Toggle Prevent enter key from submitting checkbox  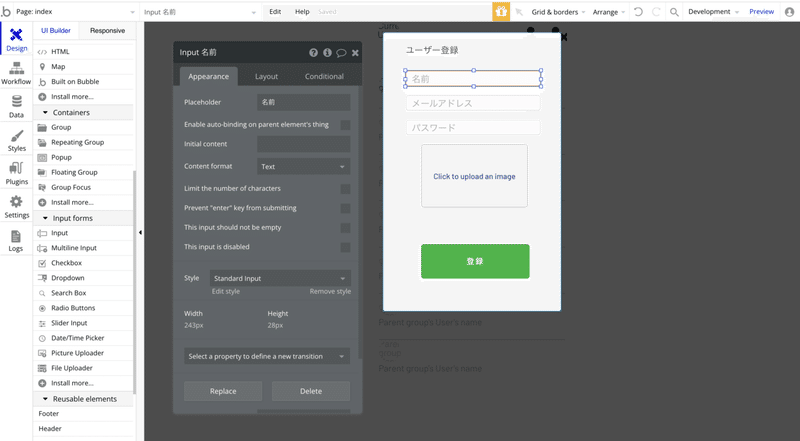[345, 208]
